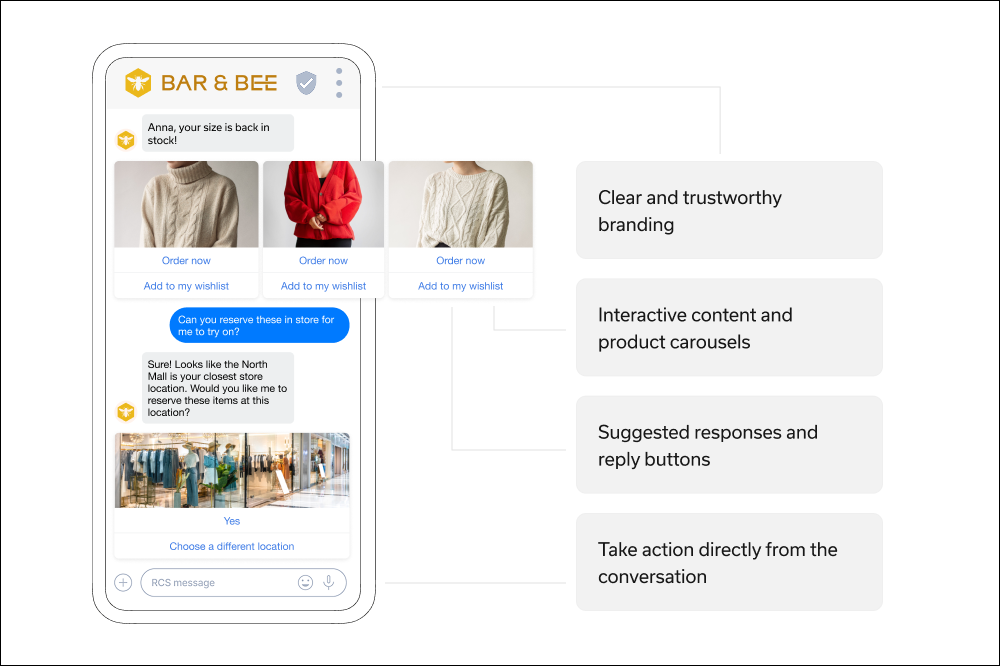Open the verified shield badge
The image size is (1000, 666).
(306, 83)
